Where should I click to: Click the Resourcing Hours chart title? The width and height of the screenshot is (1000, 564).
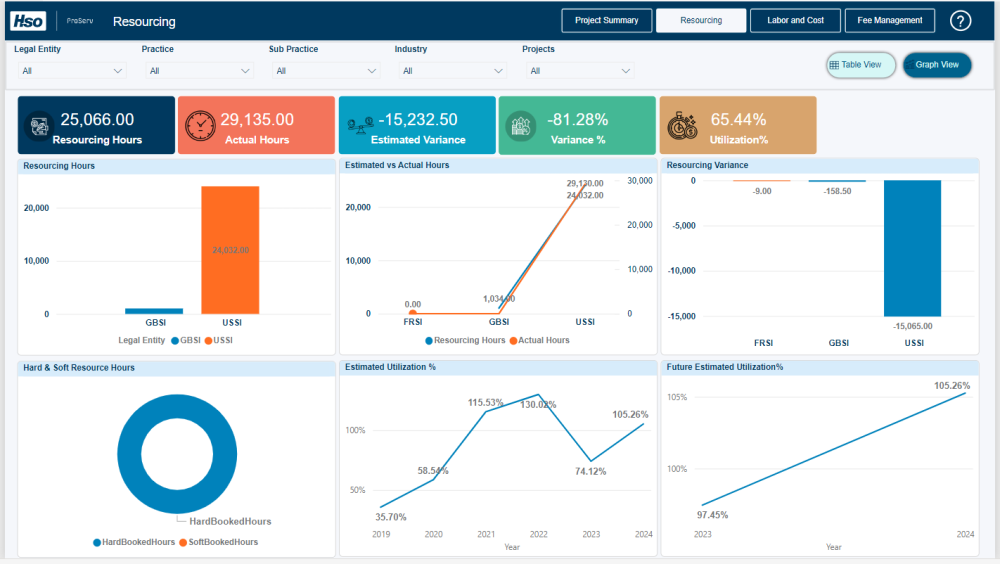point(59,166)
